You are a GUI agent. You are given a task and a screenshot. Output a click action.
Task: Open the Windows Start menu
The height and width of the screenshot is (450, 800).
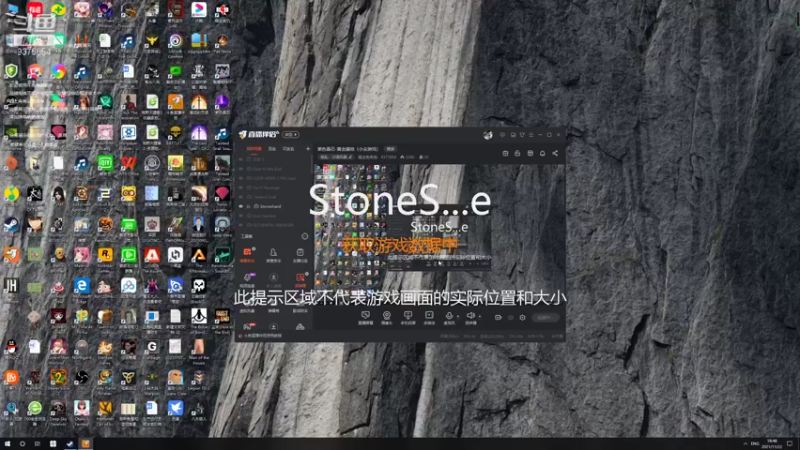point(7,444)
